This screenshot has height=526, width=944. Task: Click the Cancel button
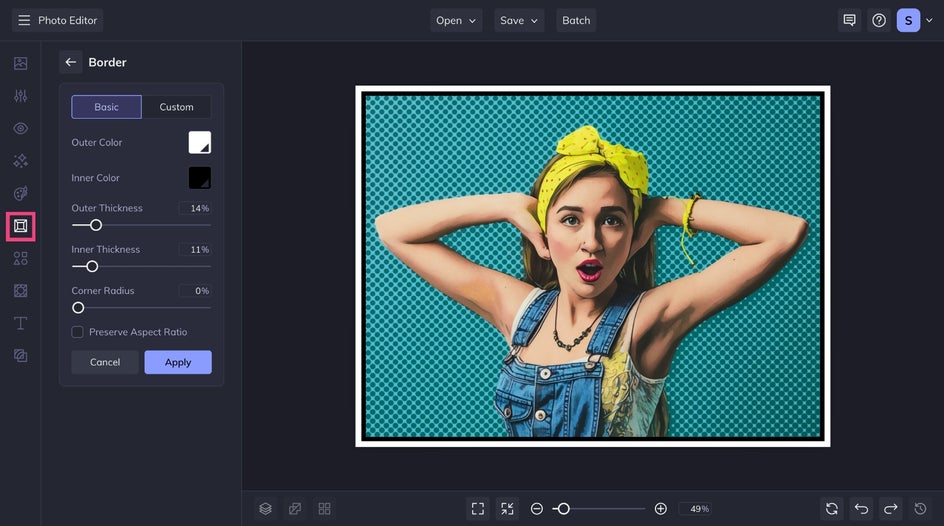105,362
